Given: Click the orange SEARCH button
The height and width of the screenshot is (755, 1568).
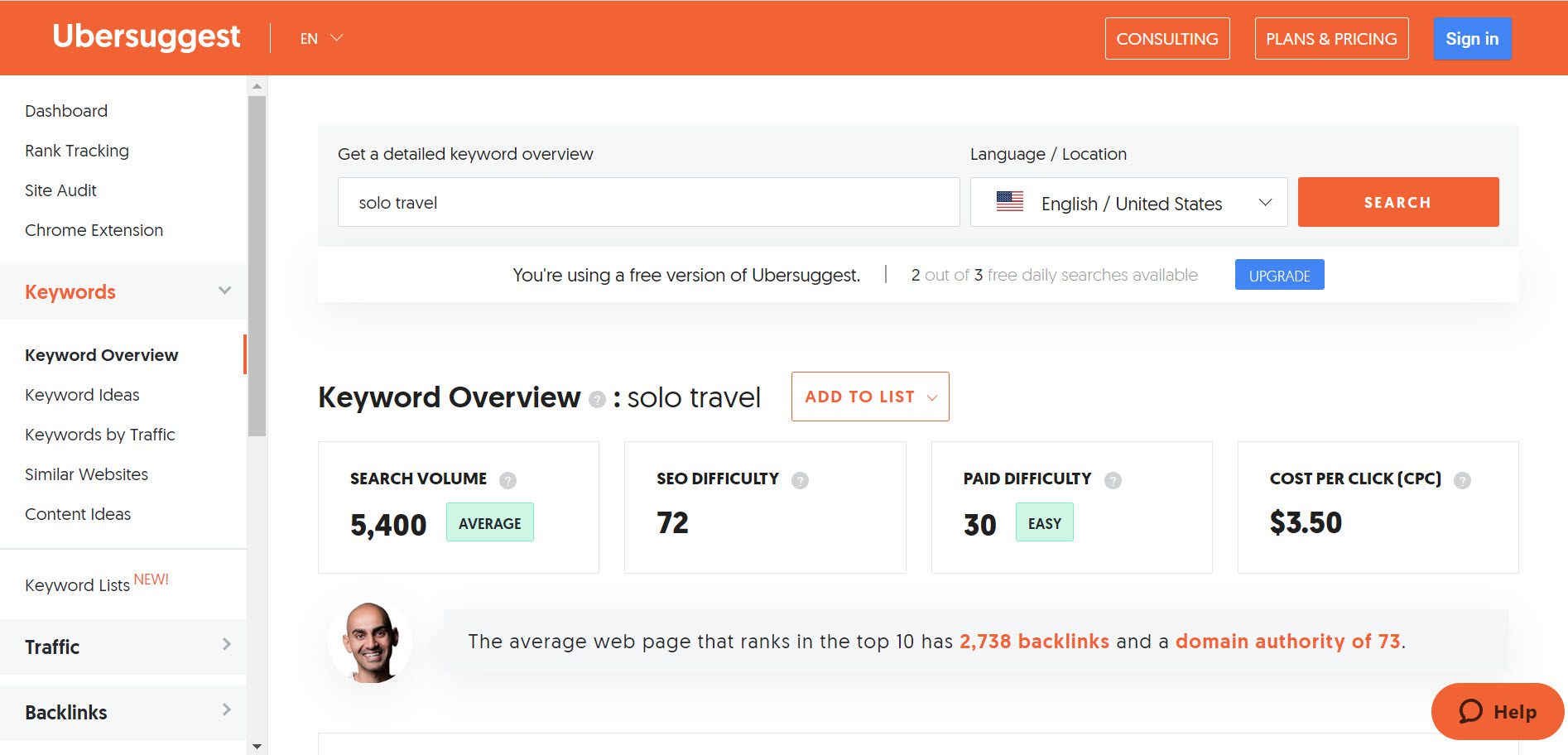Looking at the screenshot, I should pos(1398,202).
